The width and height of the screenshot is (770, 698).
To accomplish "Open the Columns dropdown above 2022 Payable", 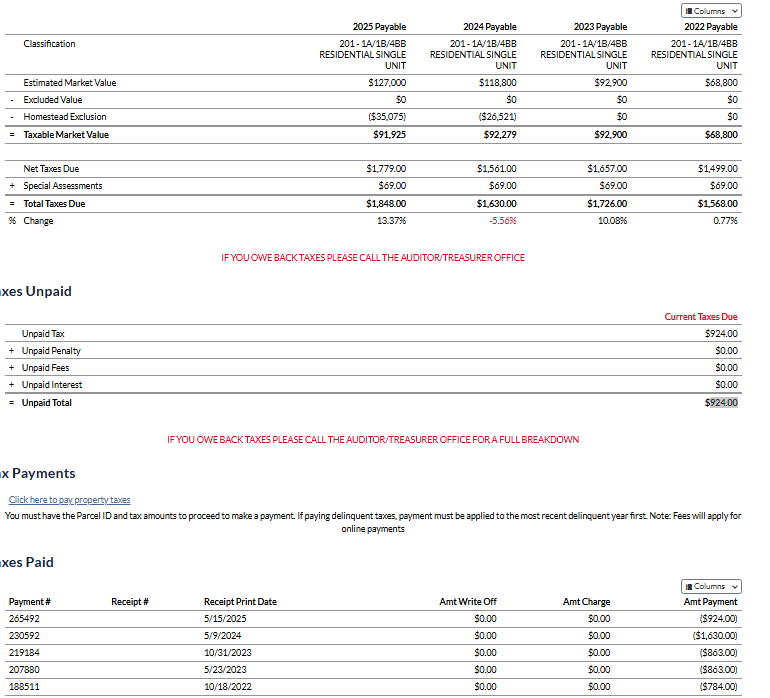I will [711, 10].
